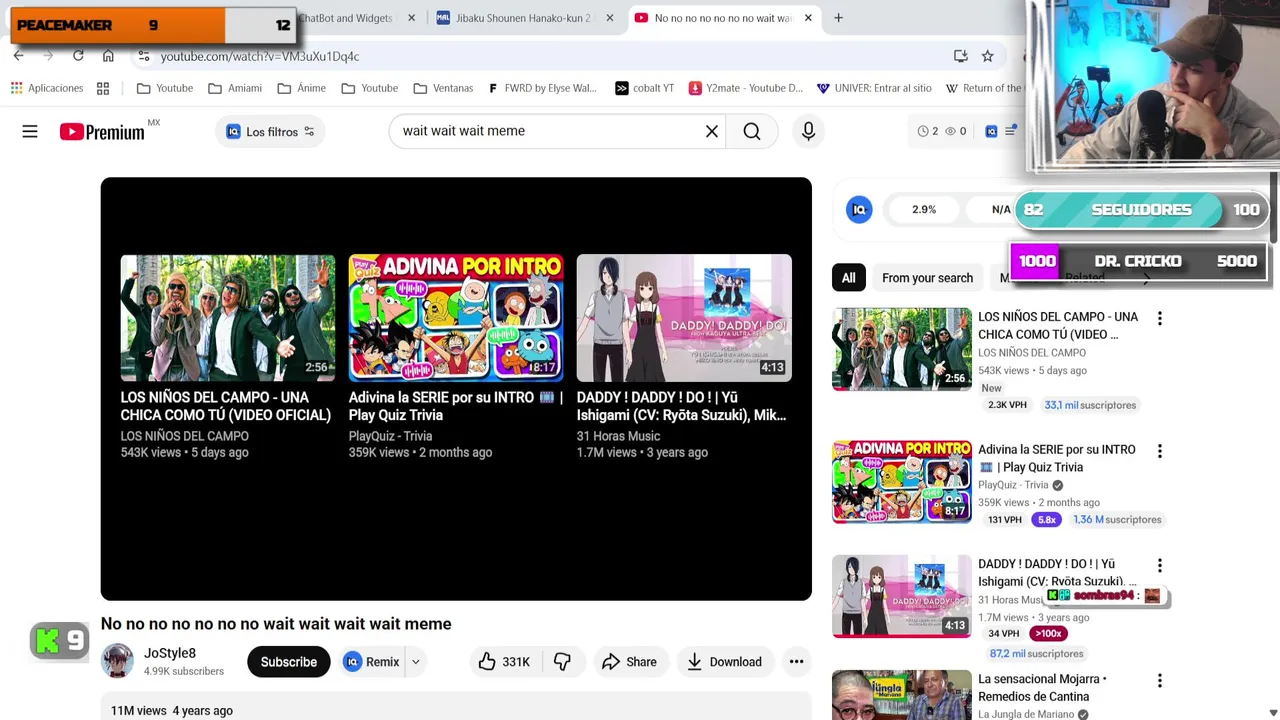Viewport: 1280px width, 720px height.
Task: Select the All filter chip
Action: coord(848,278)
